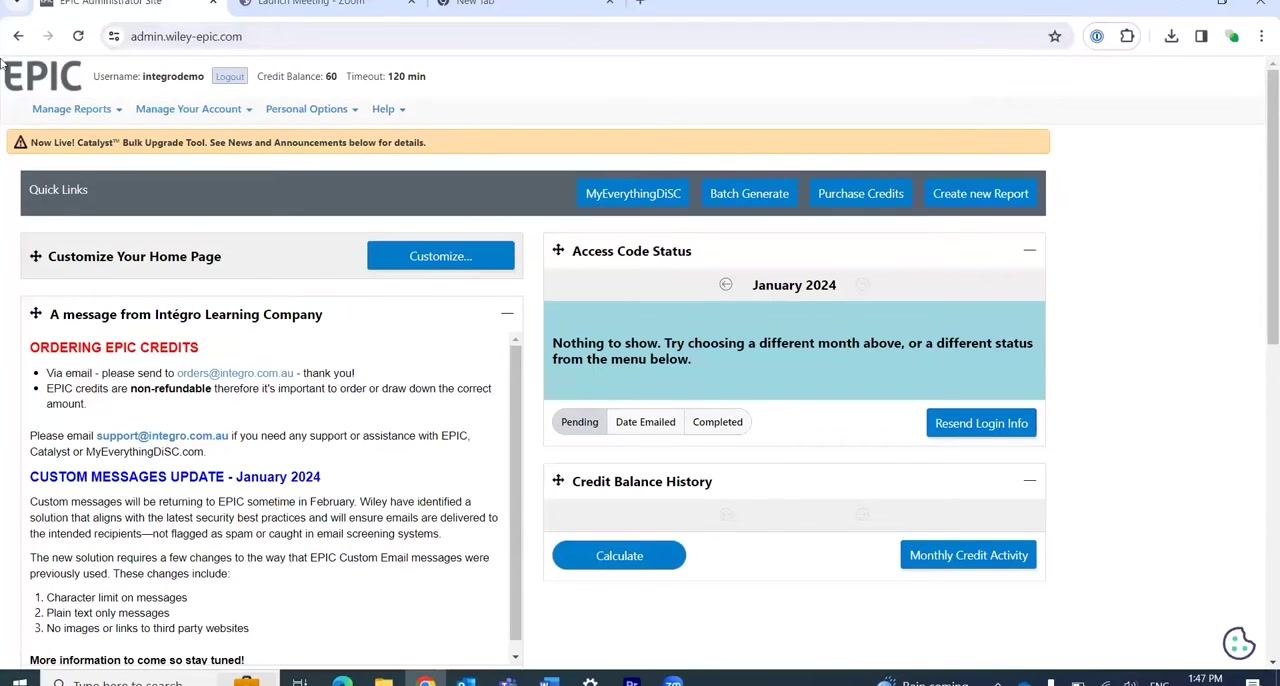This screenshot has height=686, width=1280.
Task: Open the green profile avatar
Action: [x=1232, y=36]
